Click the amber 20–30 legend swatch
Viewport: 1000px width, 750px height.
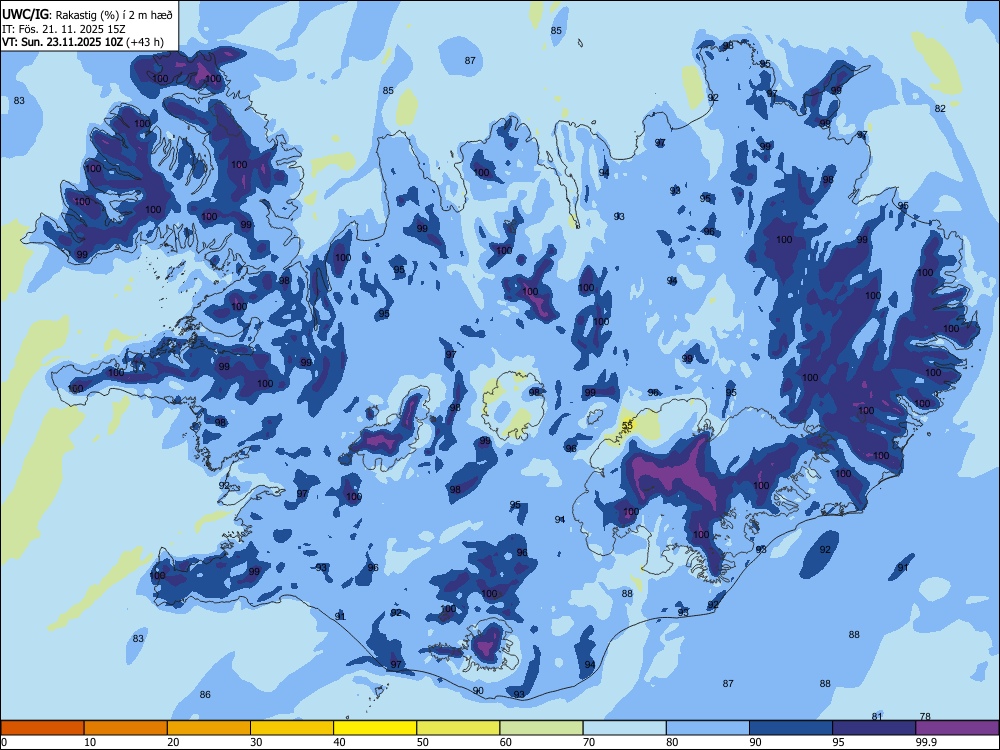click(x=209, y=728)
